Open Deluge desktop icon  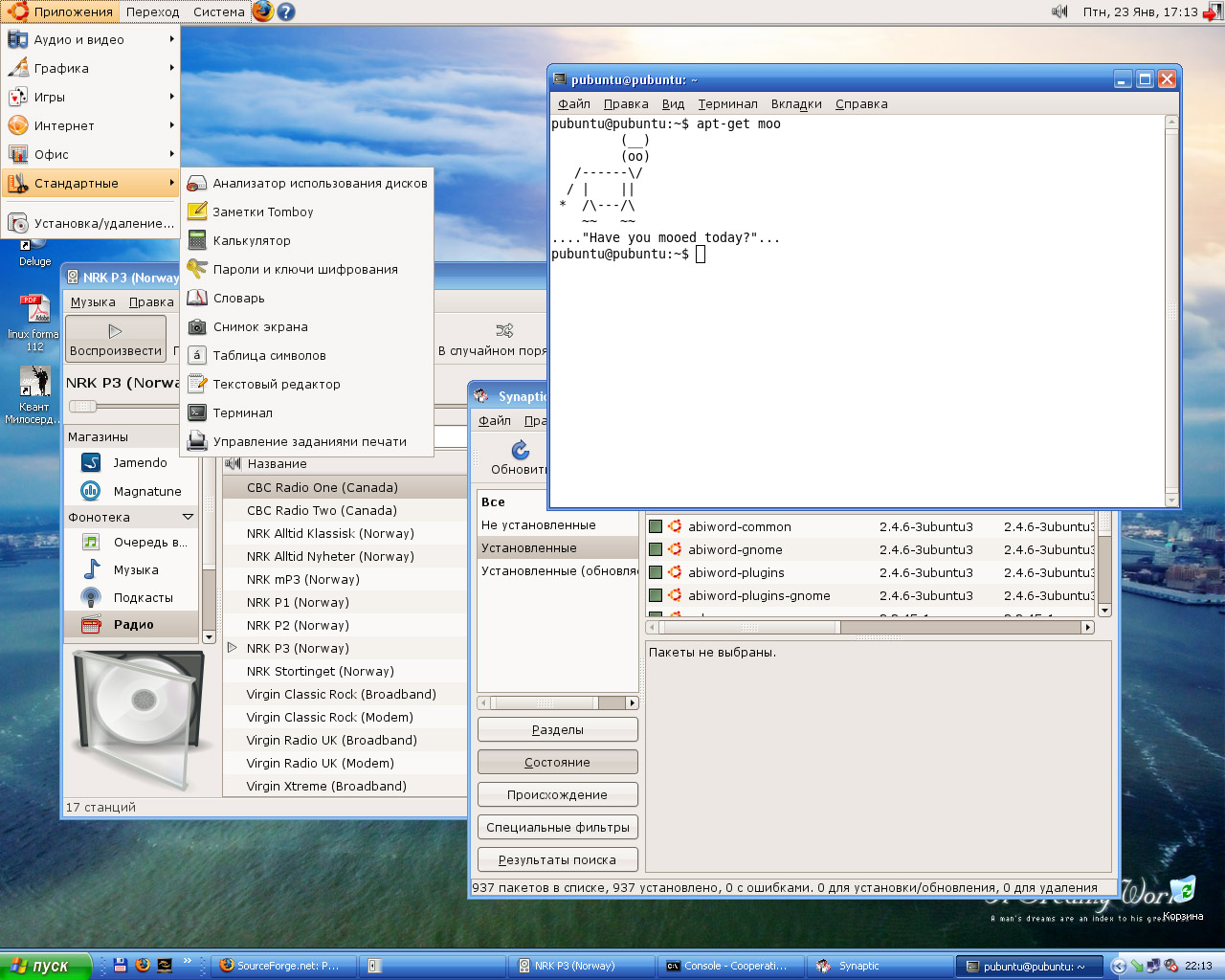pos(34,253)
